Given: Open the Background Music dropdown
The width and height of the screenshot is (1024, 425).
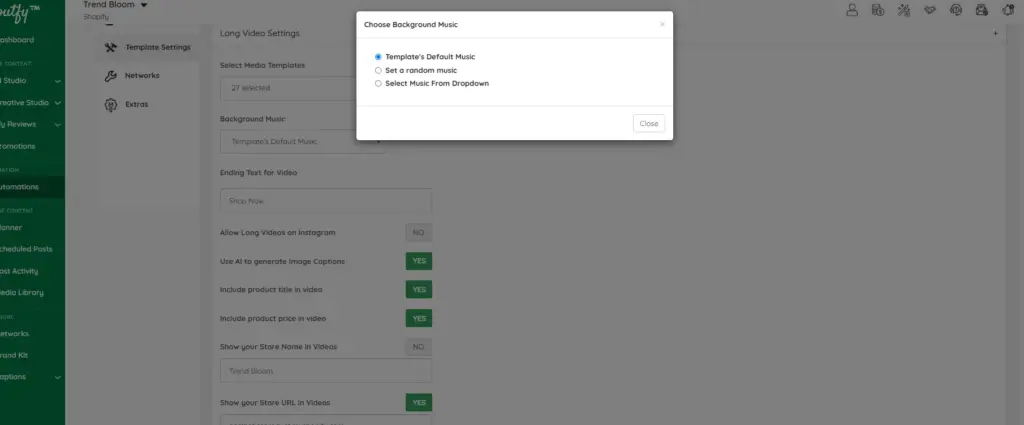Looking at the screenshot, I should pyautogui.click(x=303, y=142).
